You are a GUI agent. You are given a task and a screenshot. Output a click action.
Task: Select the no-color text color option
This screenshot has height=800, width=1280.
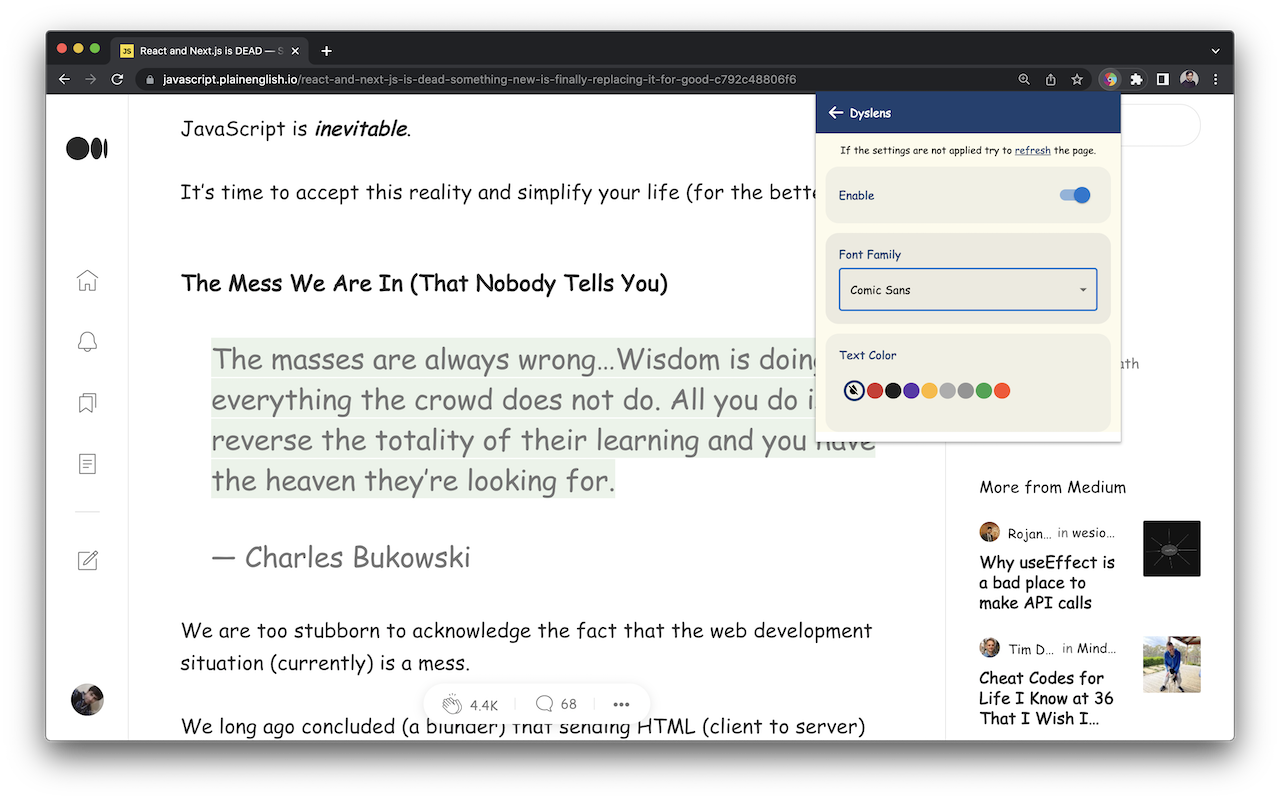(854, 391)
